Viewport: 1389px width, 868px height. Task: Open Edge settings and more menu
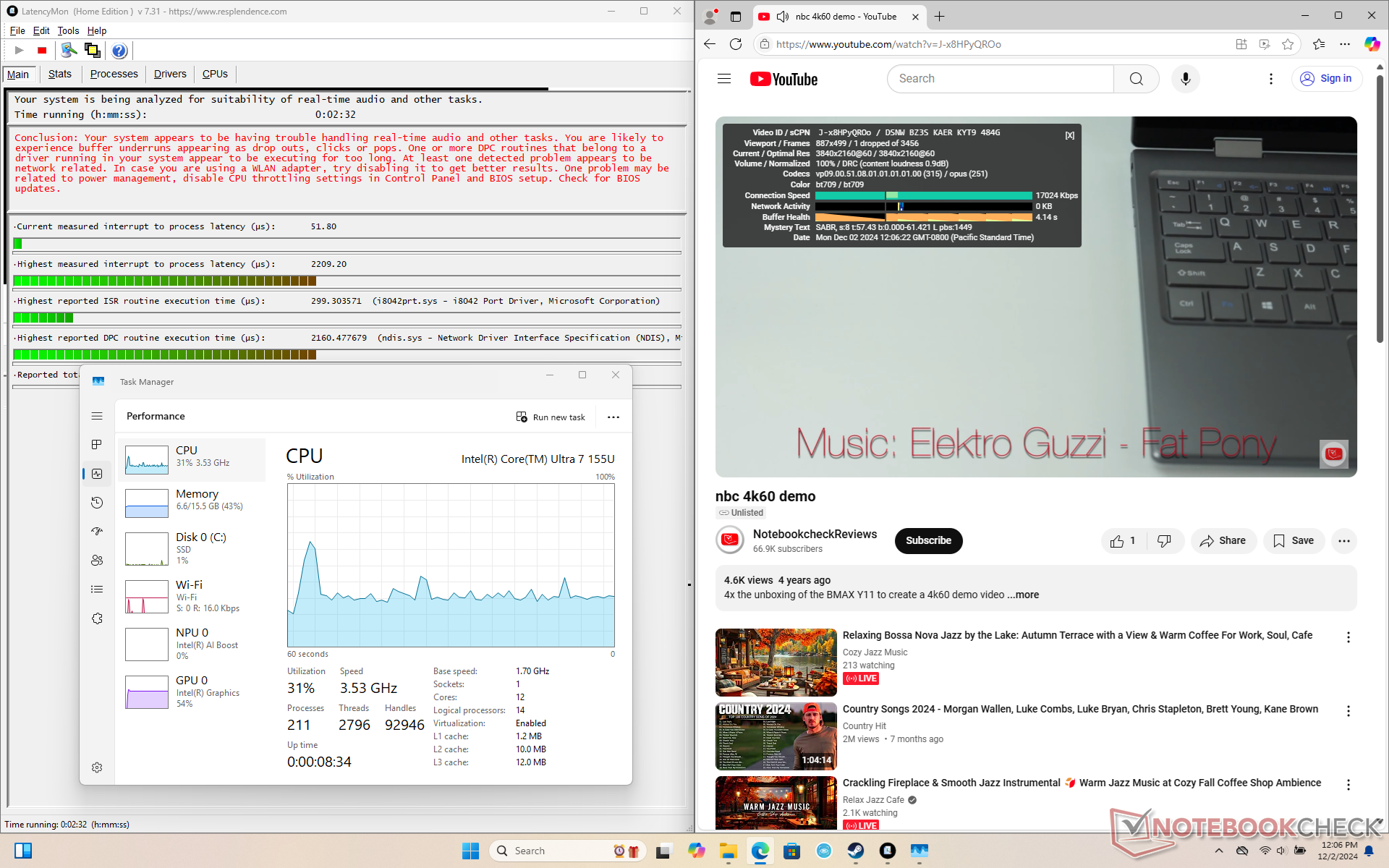1345,44
